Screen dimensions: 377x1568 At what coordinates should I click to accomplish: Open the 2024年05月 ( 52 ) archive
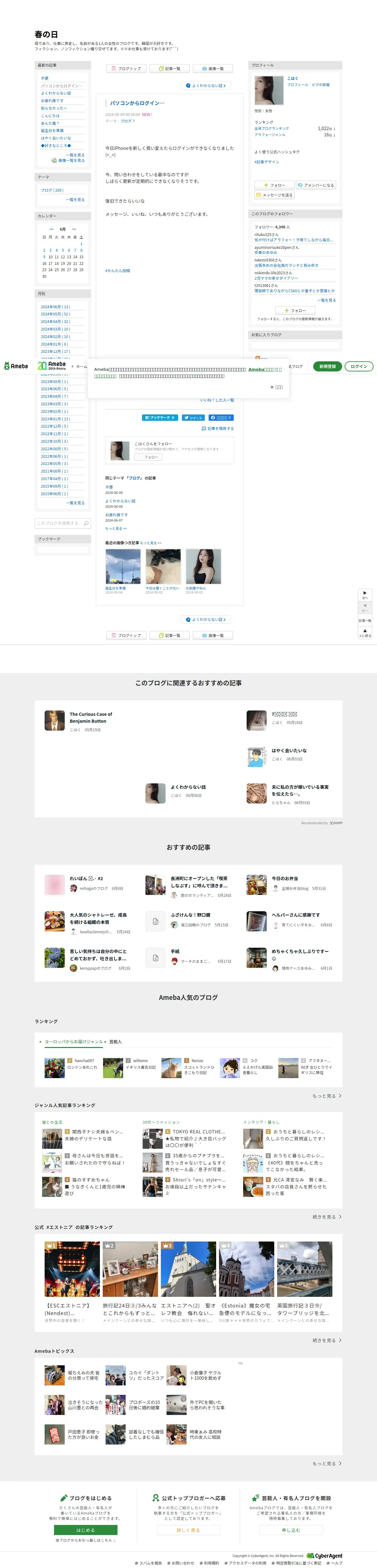pos(55,314)
